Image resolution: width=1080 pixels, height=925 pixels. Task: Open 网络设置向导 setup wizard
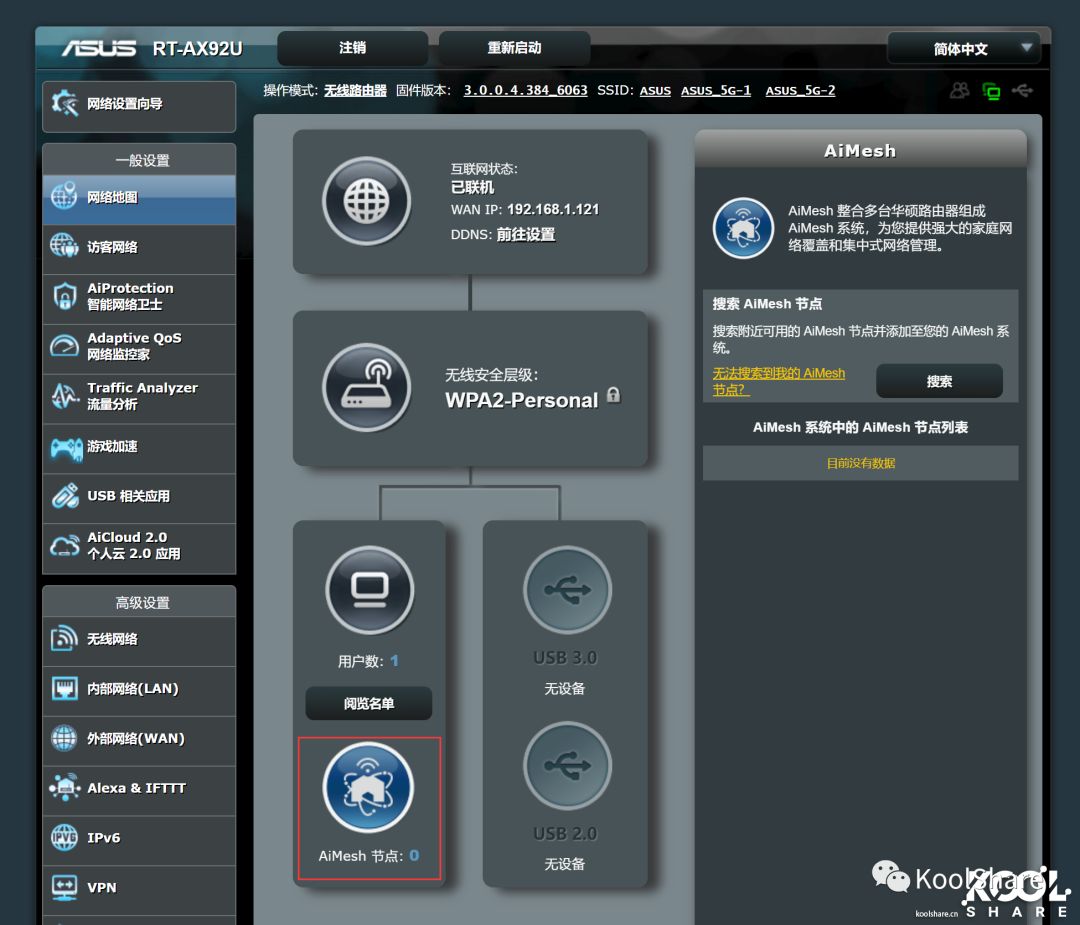[139, 105]
